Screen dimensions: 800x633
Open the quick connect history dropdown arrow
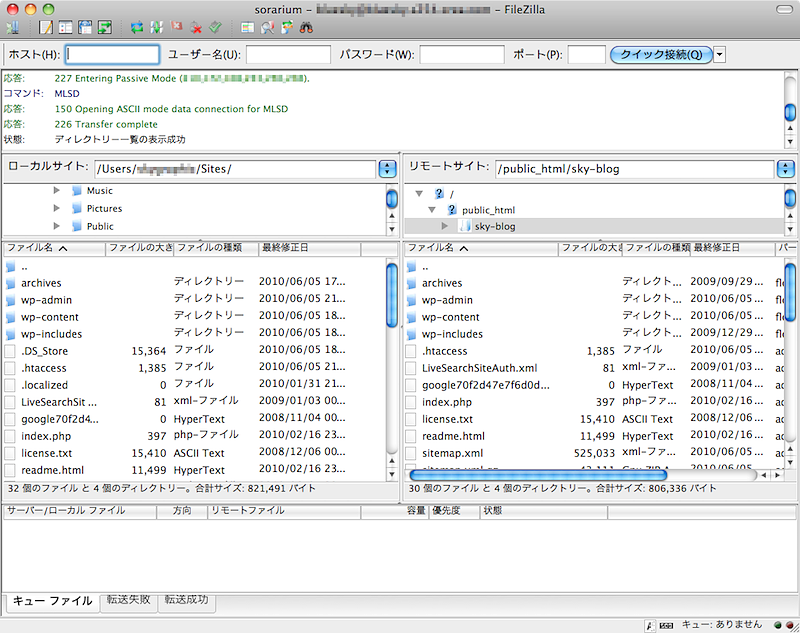(719, 55)
